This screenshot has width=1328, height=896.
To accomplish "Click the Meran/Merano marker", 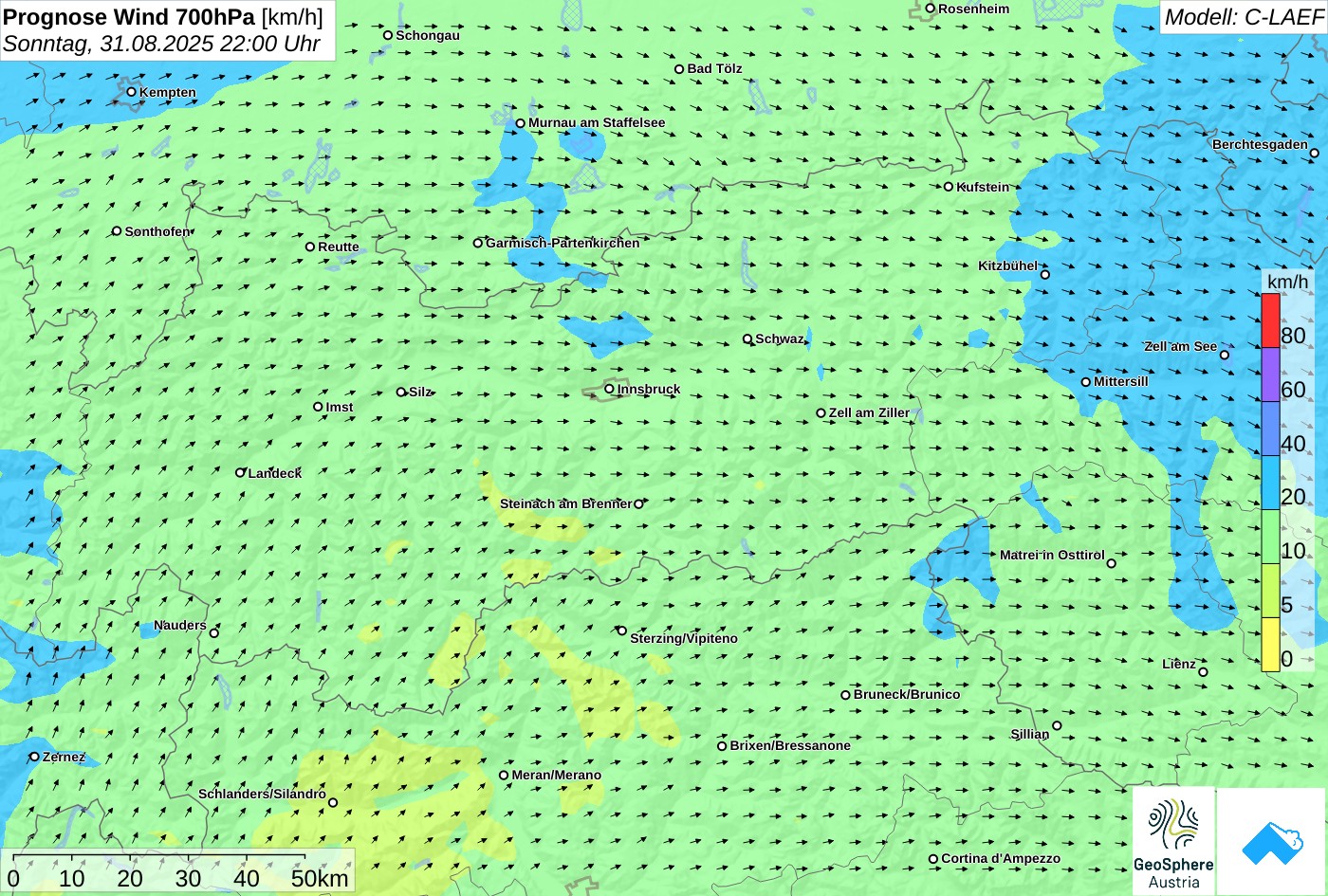I will [x=504, y=776].
